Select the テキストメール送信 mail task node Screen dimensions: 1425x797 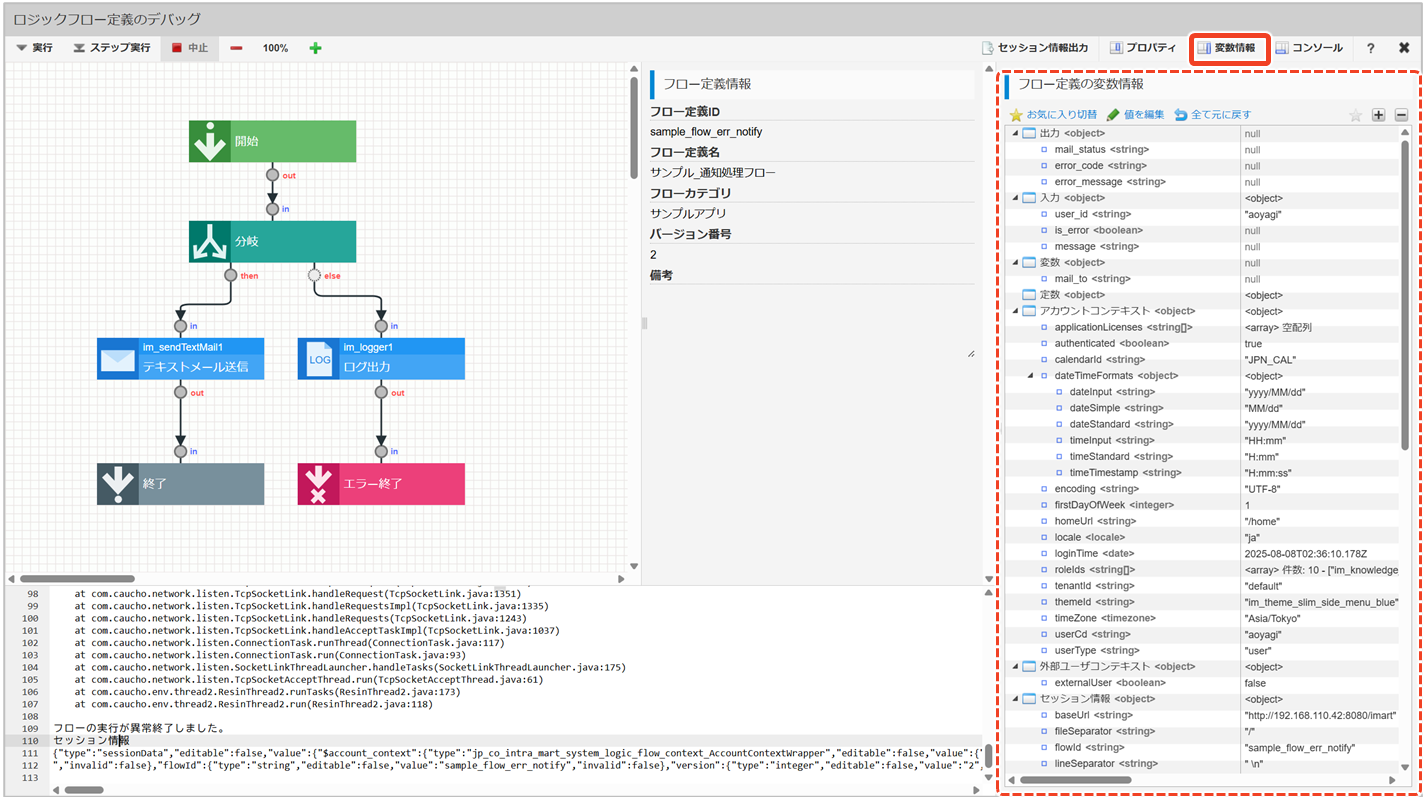pos(180,358)
